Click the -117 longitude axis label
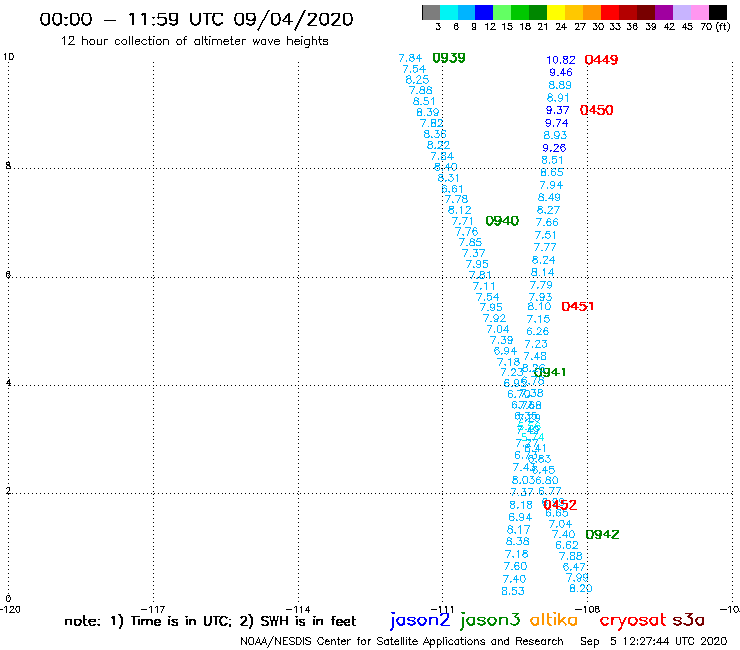Screen dimensions: 740x650 click(x=153, y=609)
